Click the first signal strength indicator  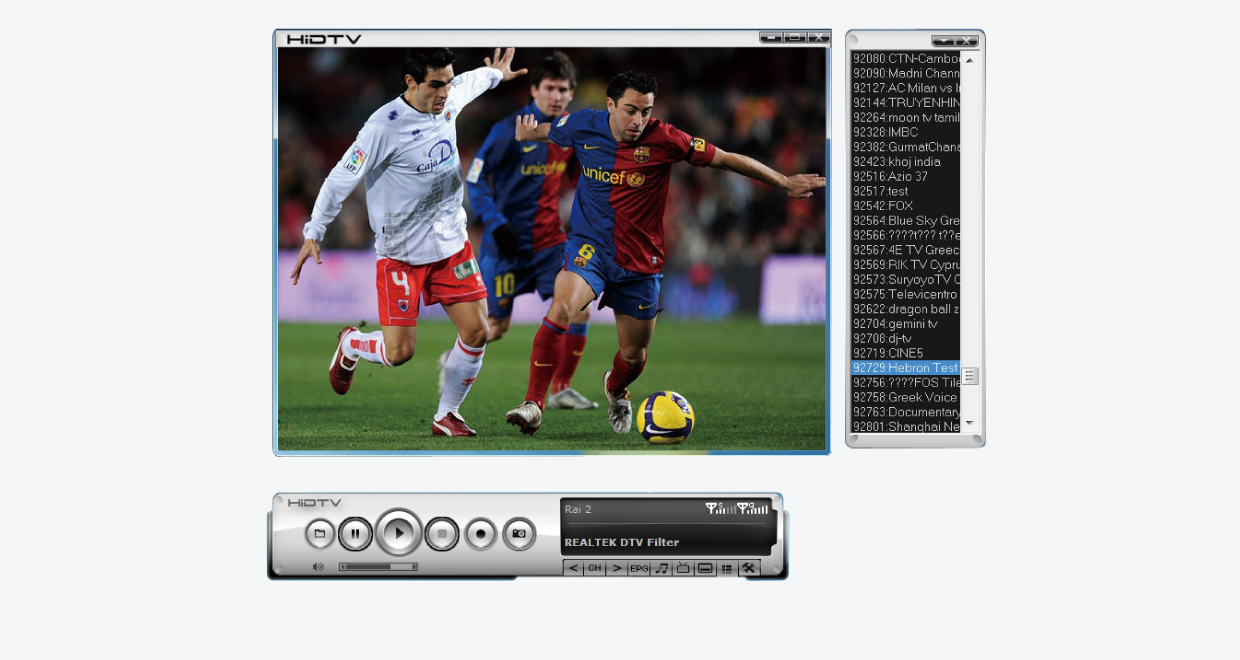(720, 508)
